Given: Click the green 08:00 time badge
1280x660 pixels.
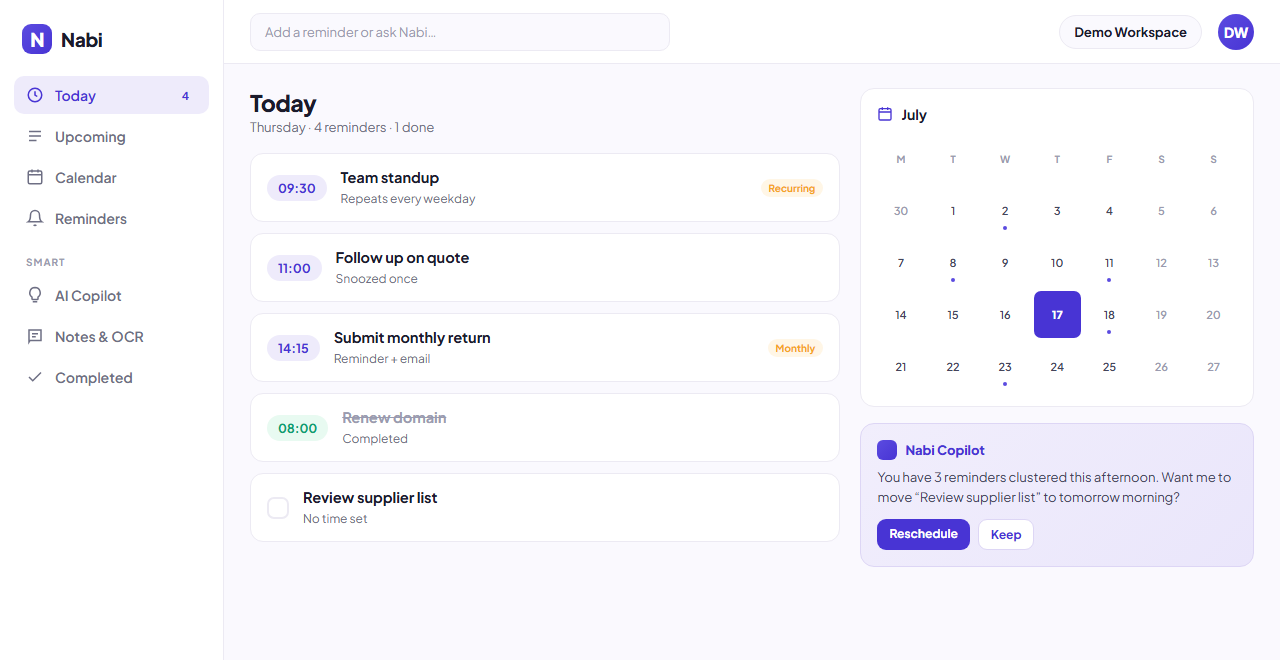Looking at the screenshot, I should tap(298, 428).
